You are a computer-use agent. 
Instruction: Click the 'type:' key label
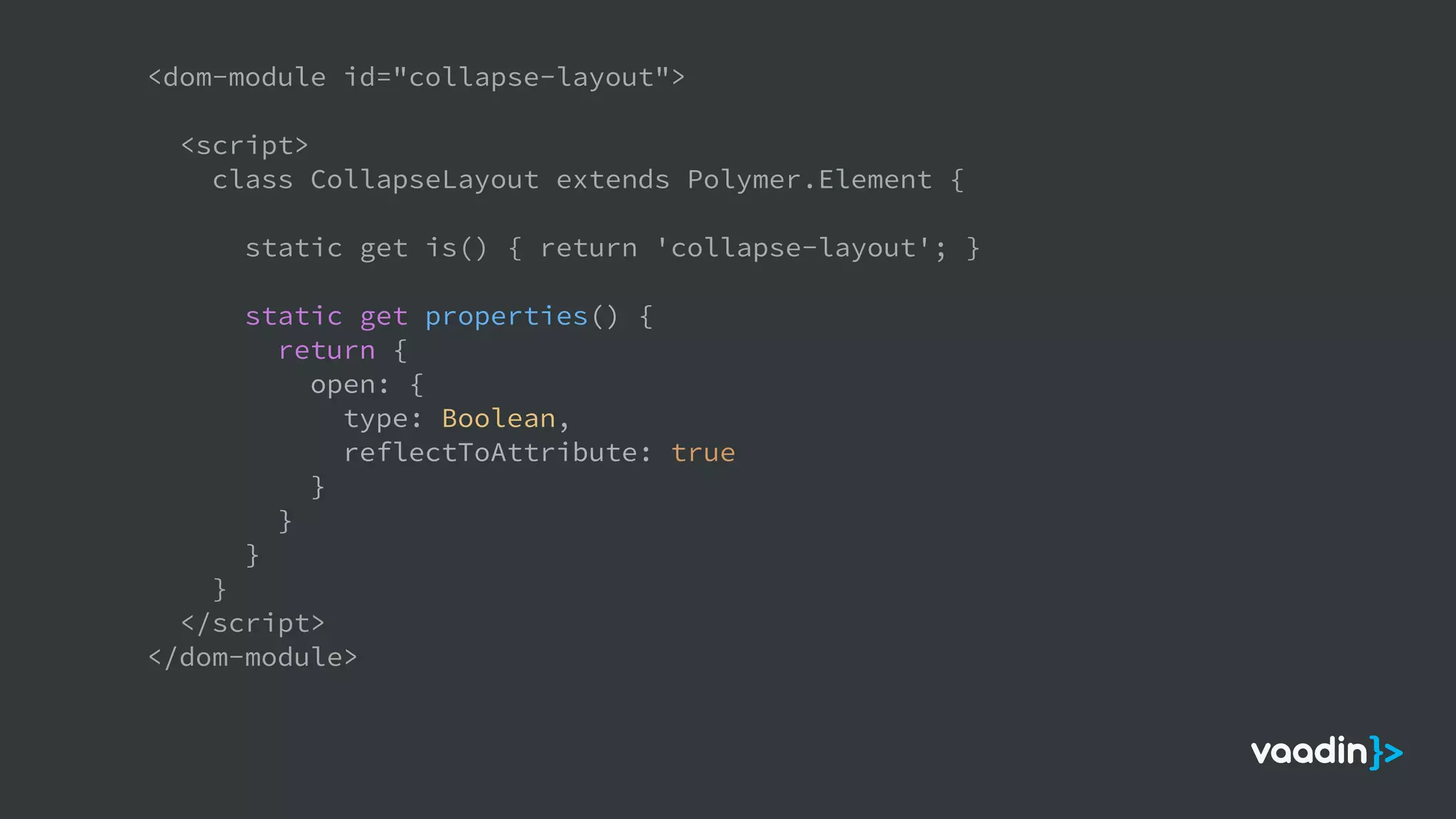(x=382, y=419)
